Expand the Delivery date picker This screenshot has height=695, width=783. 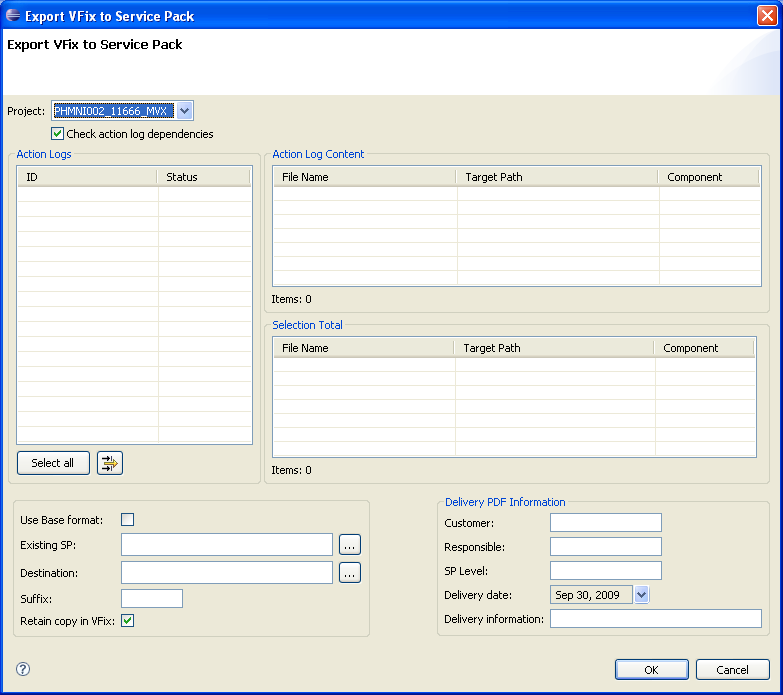click(x=641, y=595)
